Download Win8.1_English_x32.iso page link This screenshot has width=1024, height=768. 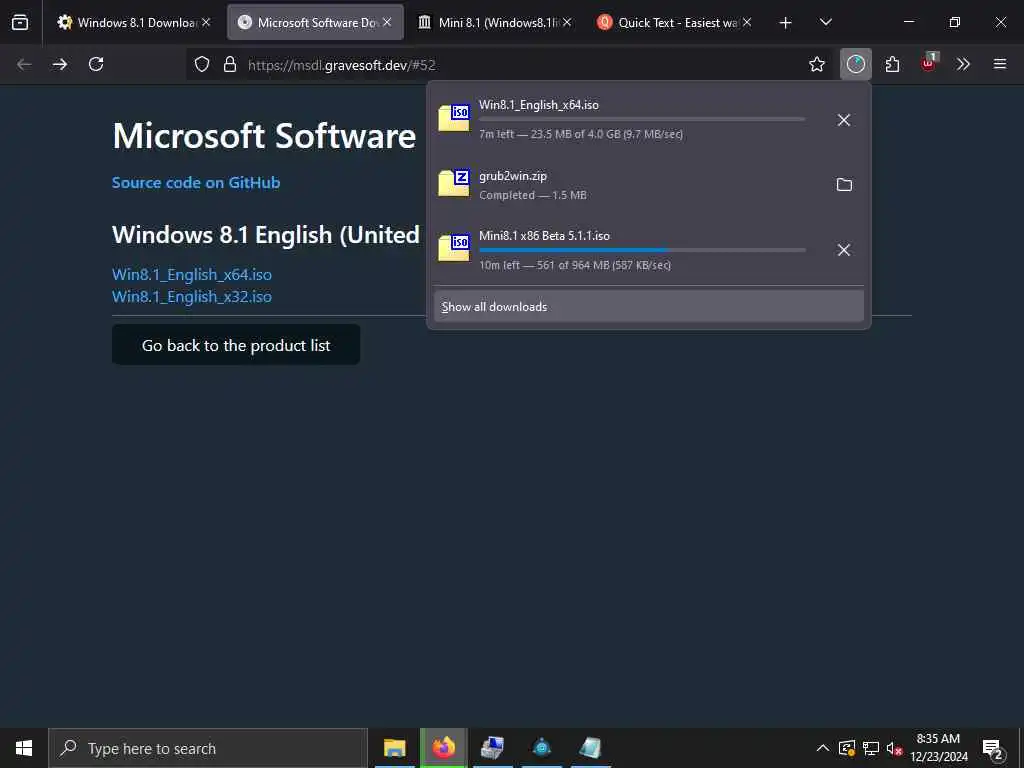point(192,296)
